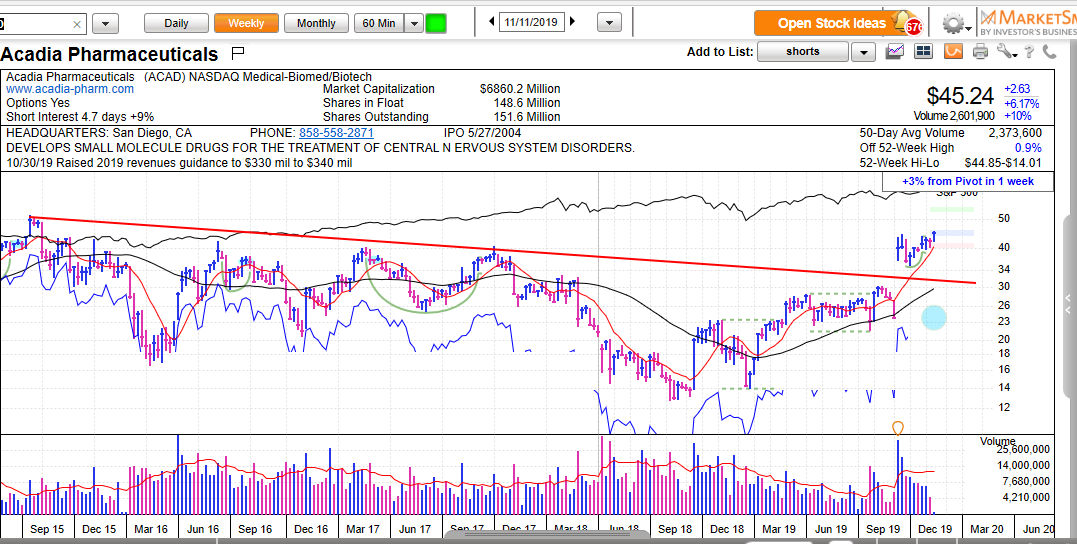Click the phone contact icon
The width and height of the screenshot is (1077, 544).
[x=1049, y=52]
